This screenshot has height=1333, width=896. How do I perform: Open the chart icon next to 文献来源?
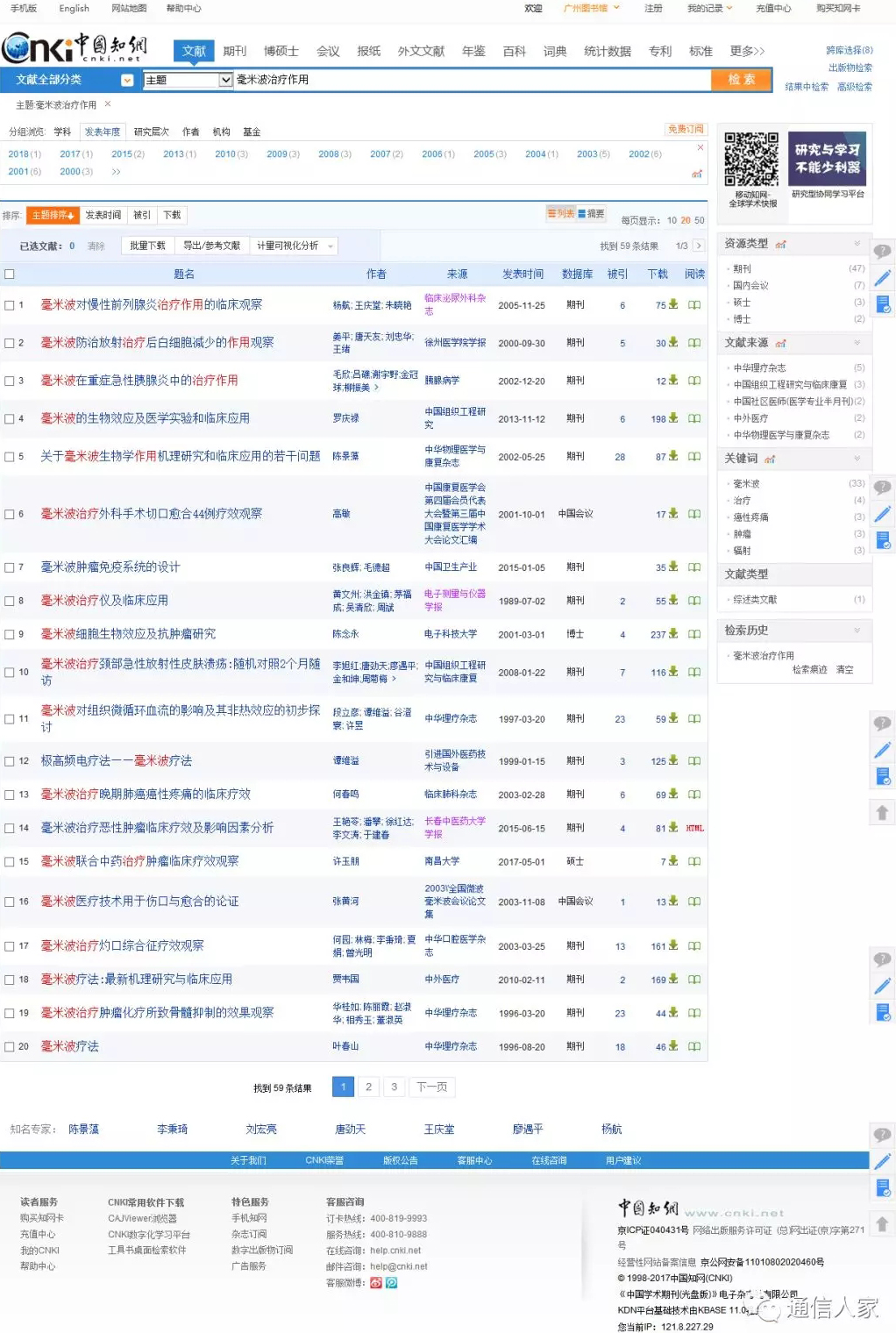[x=780, y=343]
